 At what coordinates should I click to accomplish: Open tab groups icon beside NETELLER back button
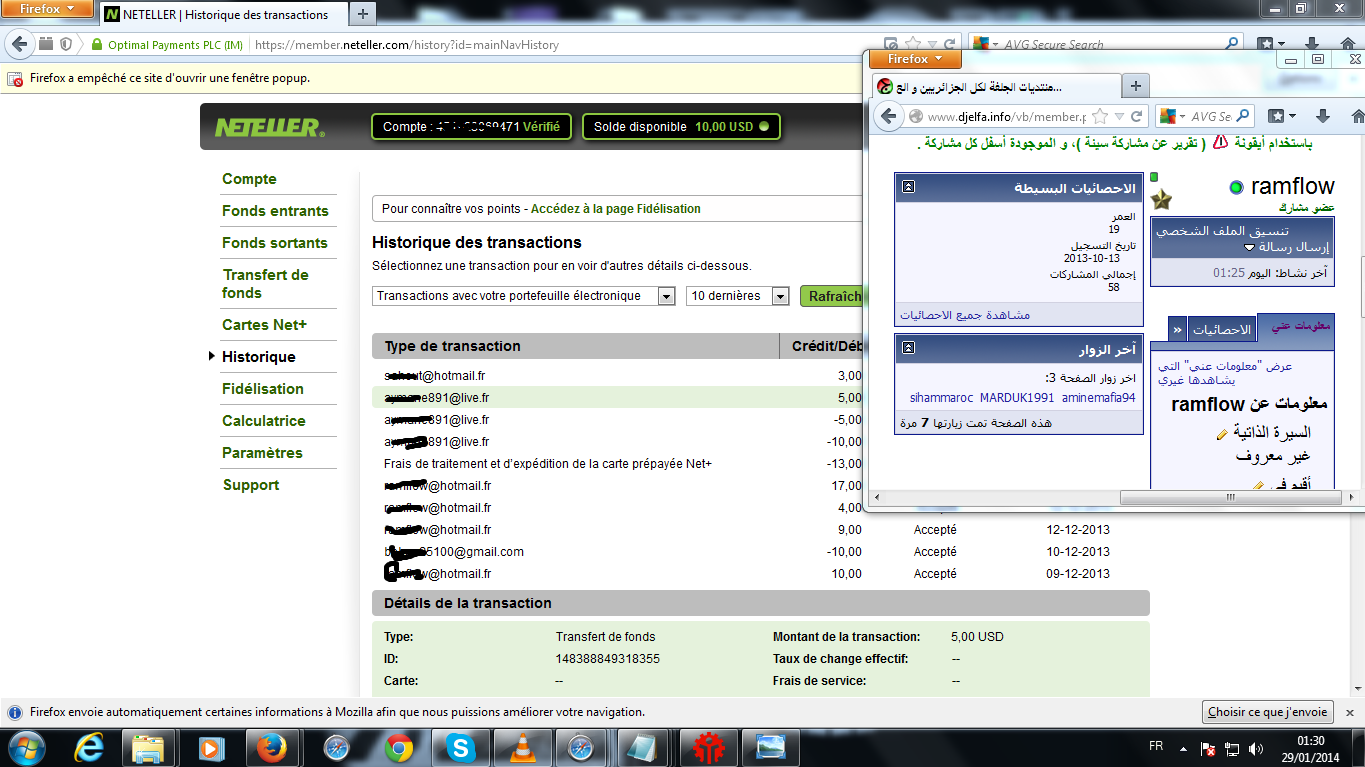(x=46, y=44)
